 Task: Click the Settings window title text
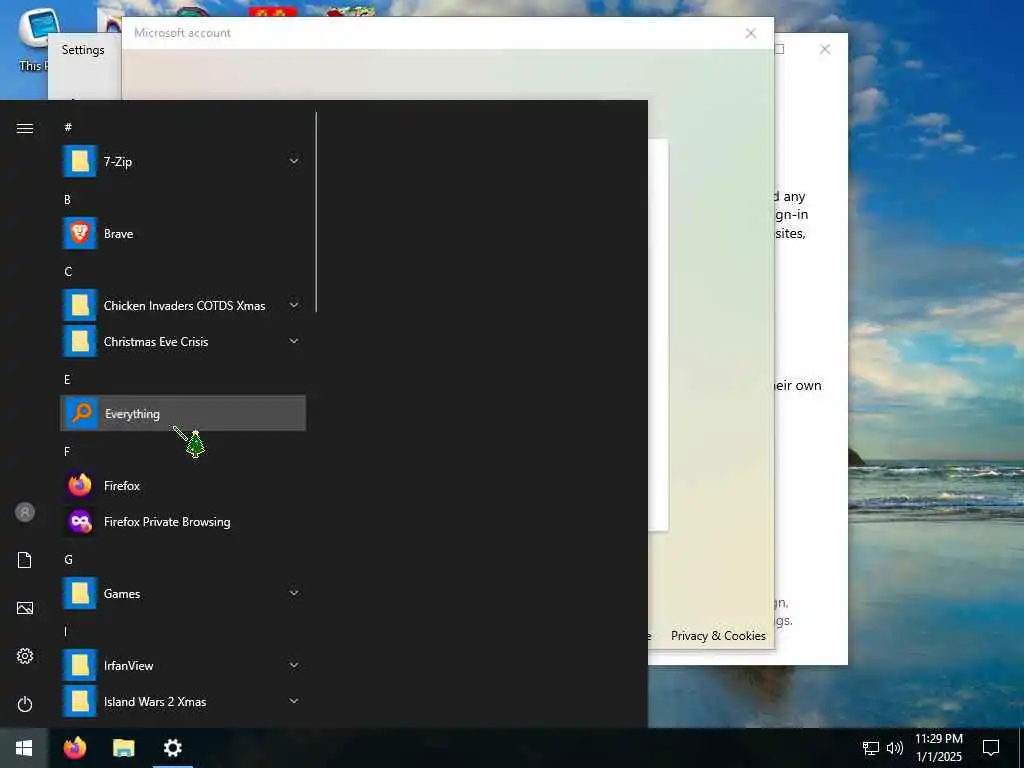click(x=83, y=50)
